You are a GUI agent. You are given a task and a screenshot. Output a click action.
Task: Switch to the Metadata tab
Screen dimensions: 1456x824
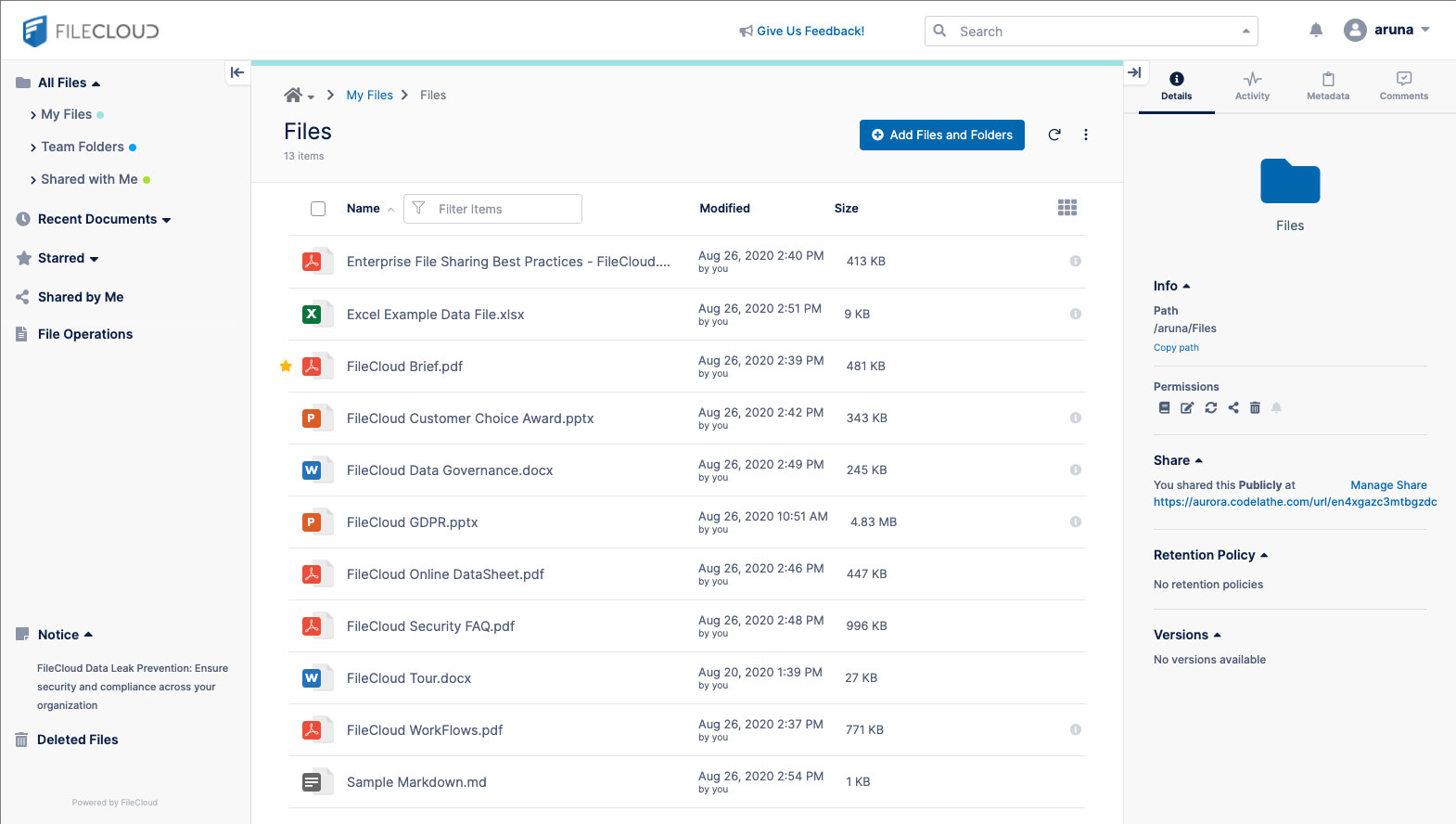[x=1328, y=86]
